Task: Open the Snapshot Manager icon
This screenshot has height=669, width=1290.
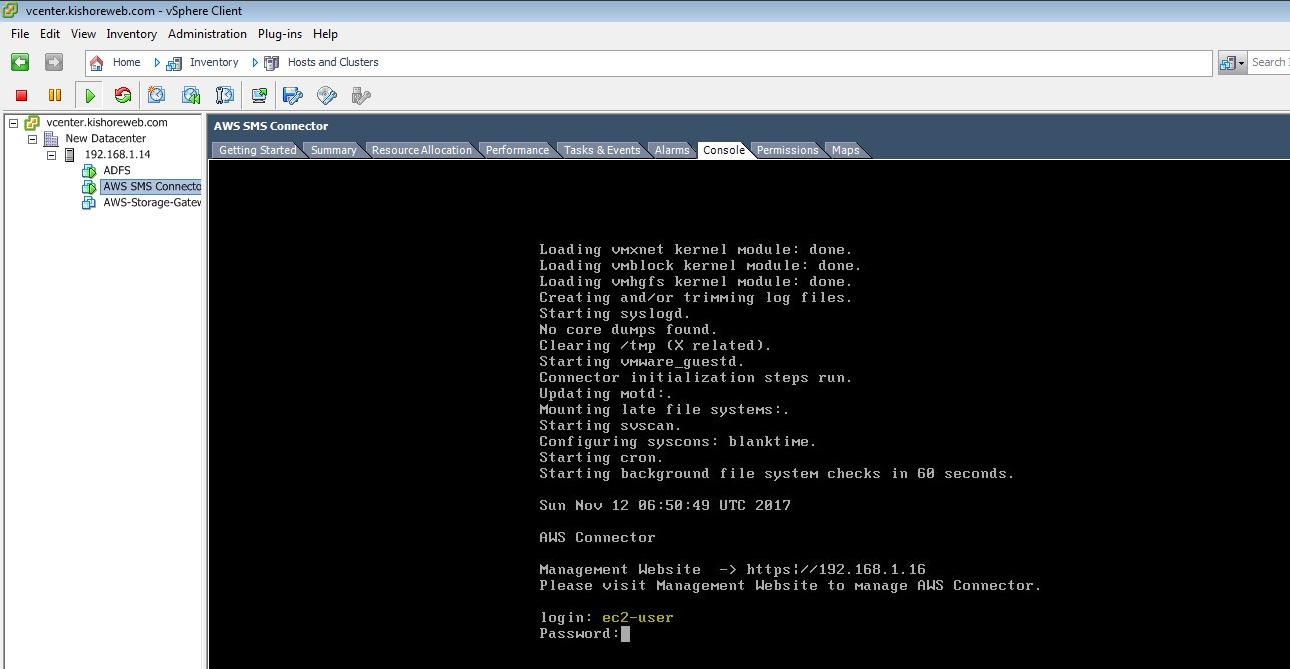Action: pos(225,96)
